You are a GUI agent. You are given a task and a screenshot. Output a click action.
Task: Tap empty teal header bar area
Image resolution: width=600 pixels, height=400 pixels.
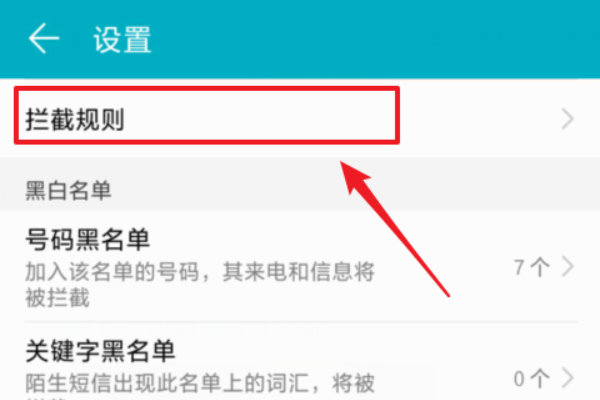coord(375,38)
